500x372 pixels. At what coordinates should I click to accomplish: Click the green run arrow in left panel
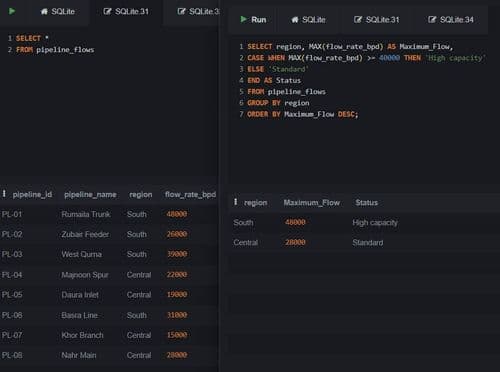pyautogui.click(x=12, y=11)
